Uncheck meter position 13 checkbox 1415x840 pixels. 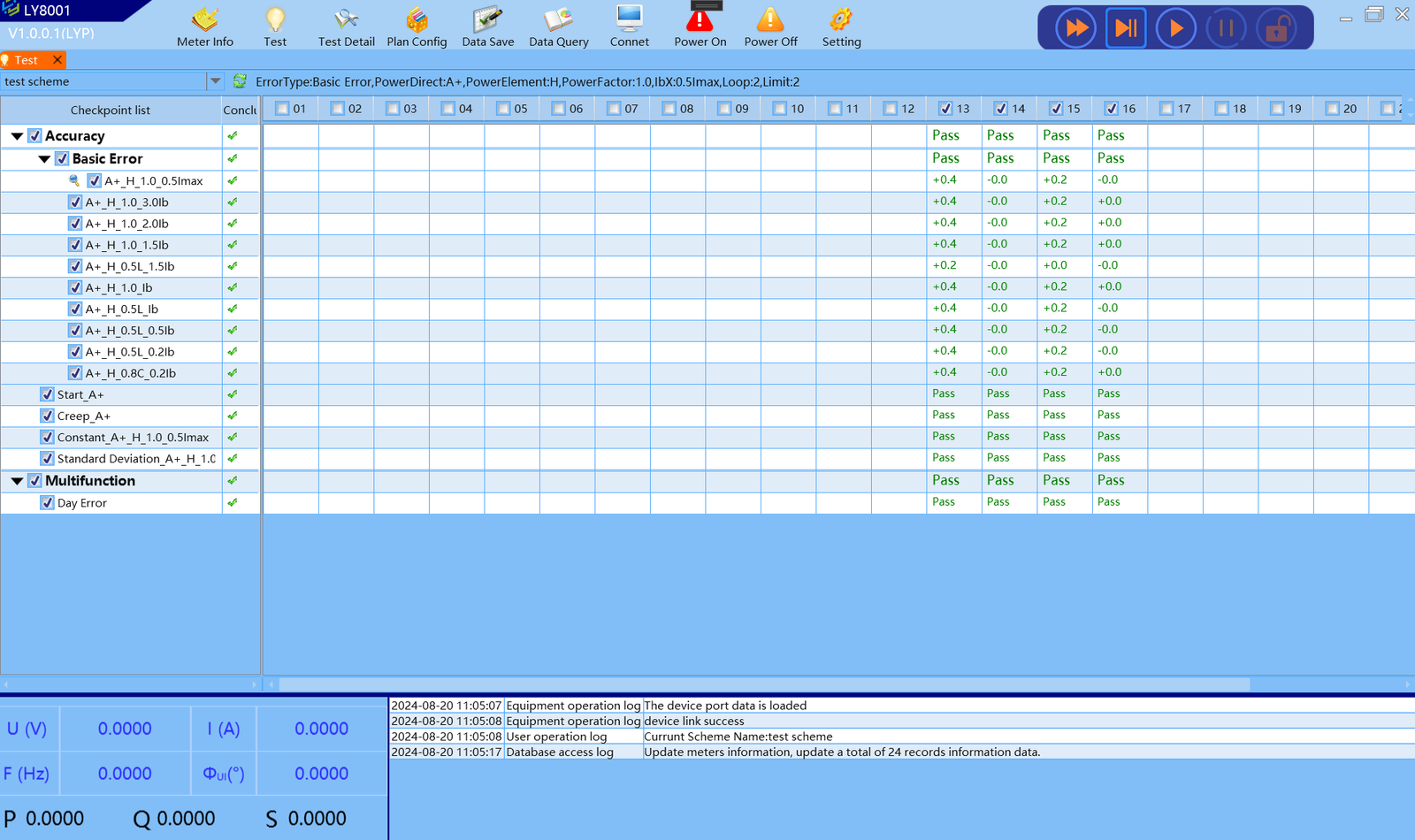[x=945, y=109]
